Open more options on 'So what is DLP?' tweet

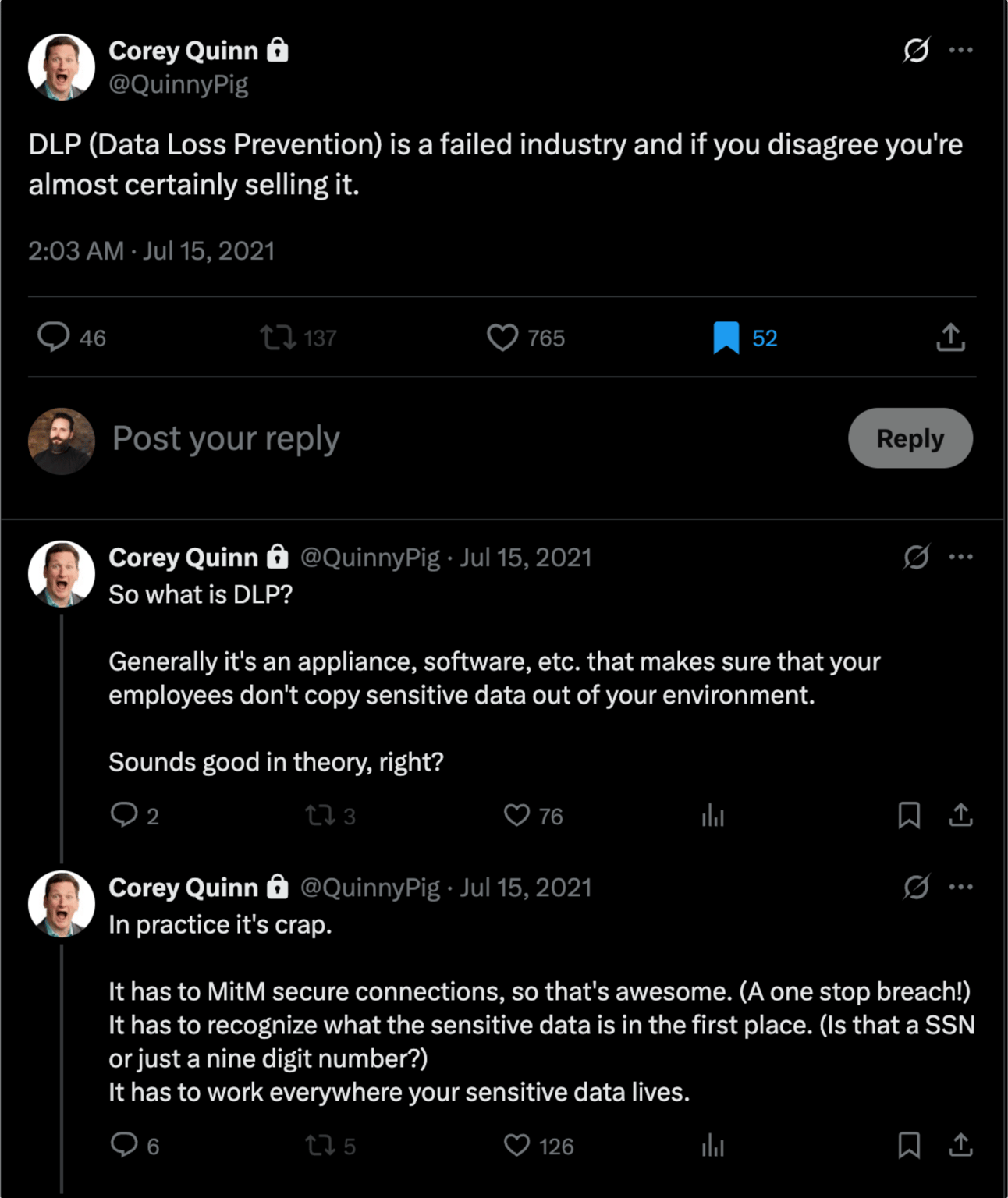point(960,557)
